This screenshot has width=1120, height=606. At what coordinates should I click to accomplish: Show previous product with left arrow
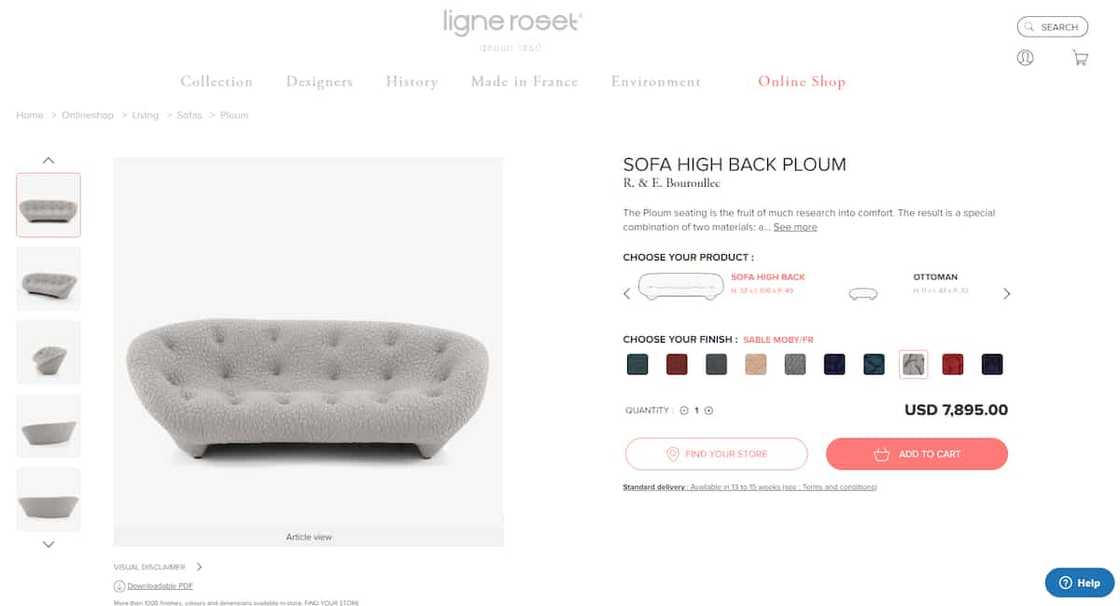point(627,294)
